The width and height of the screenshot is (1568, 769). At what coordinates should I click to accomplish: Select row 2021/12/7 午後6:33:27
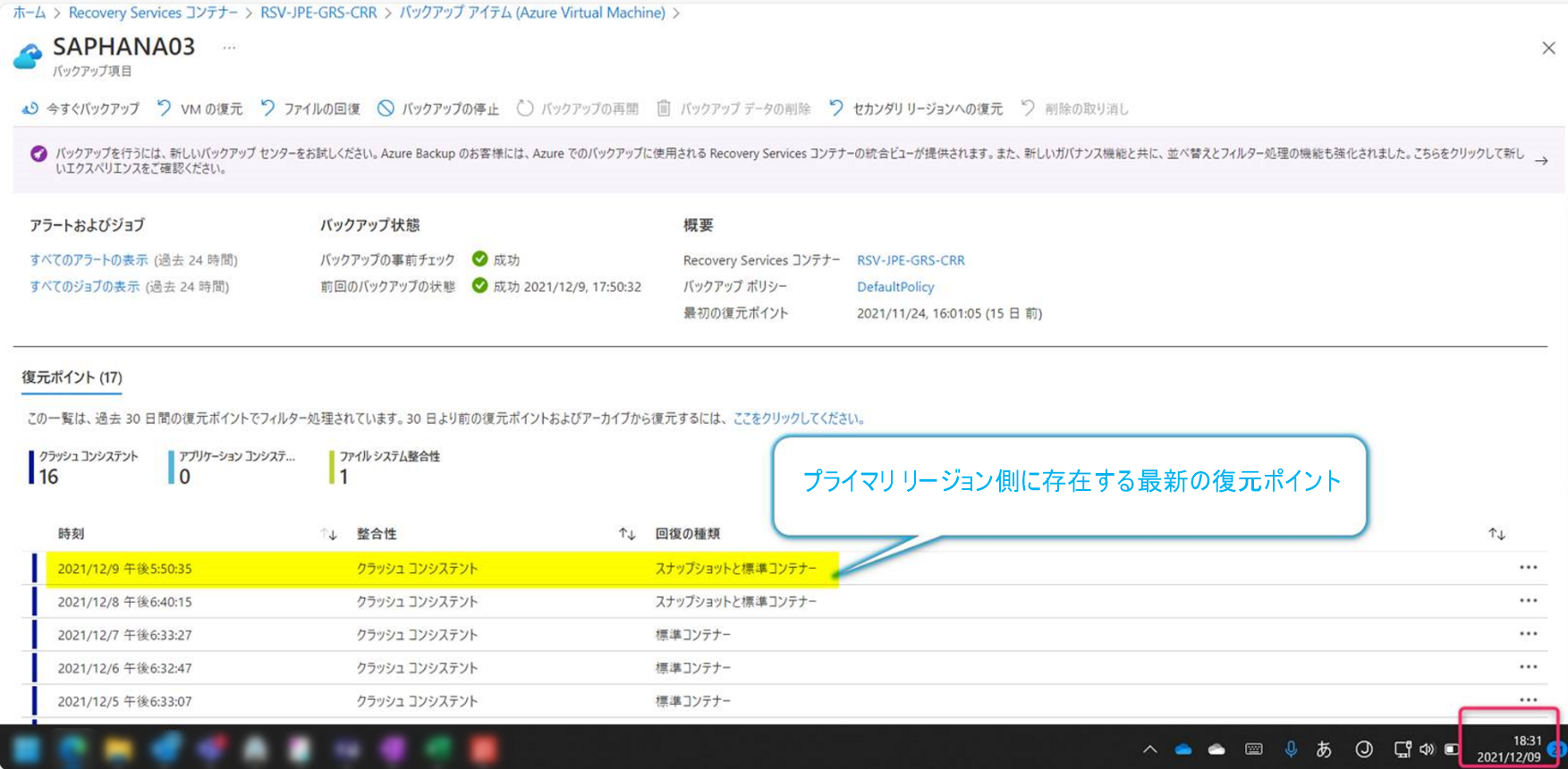pos(784,635)
